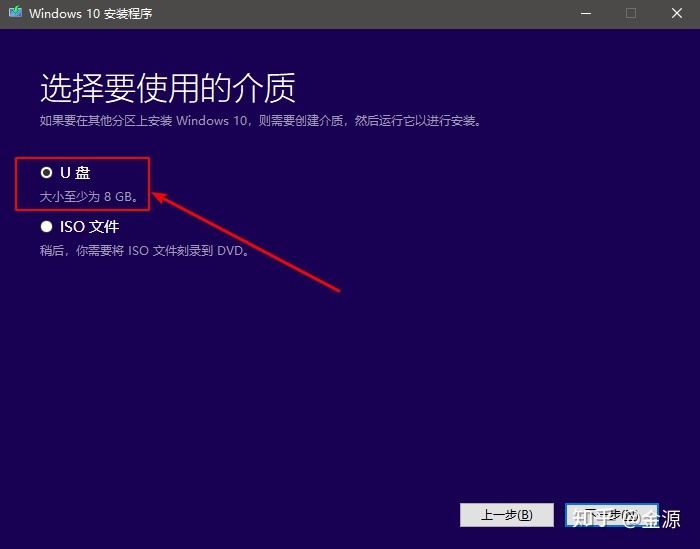Click the "Windows 10 安装程序" title text
This screenshot has height=549, width=700.
[x=91, y=14]
